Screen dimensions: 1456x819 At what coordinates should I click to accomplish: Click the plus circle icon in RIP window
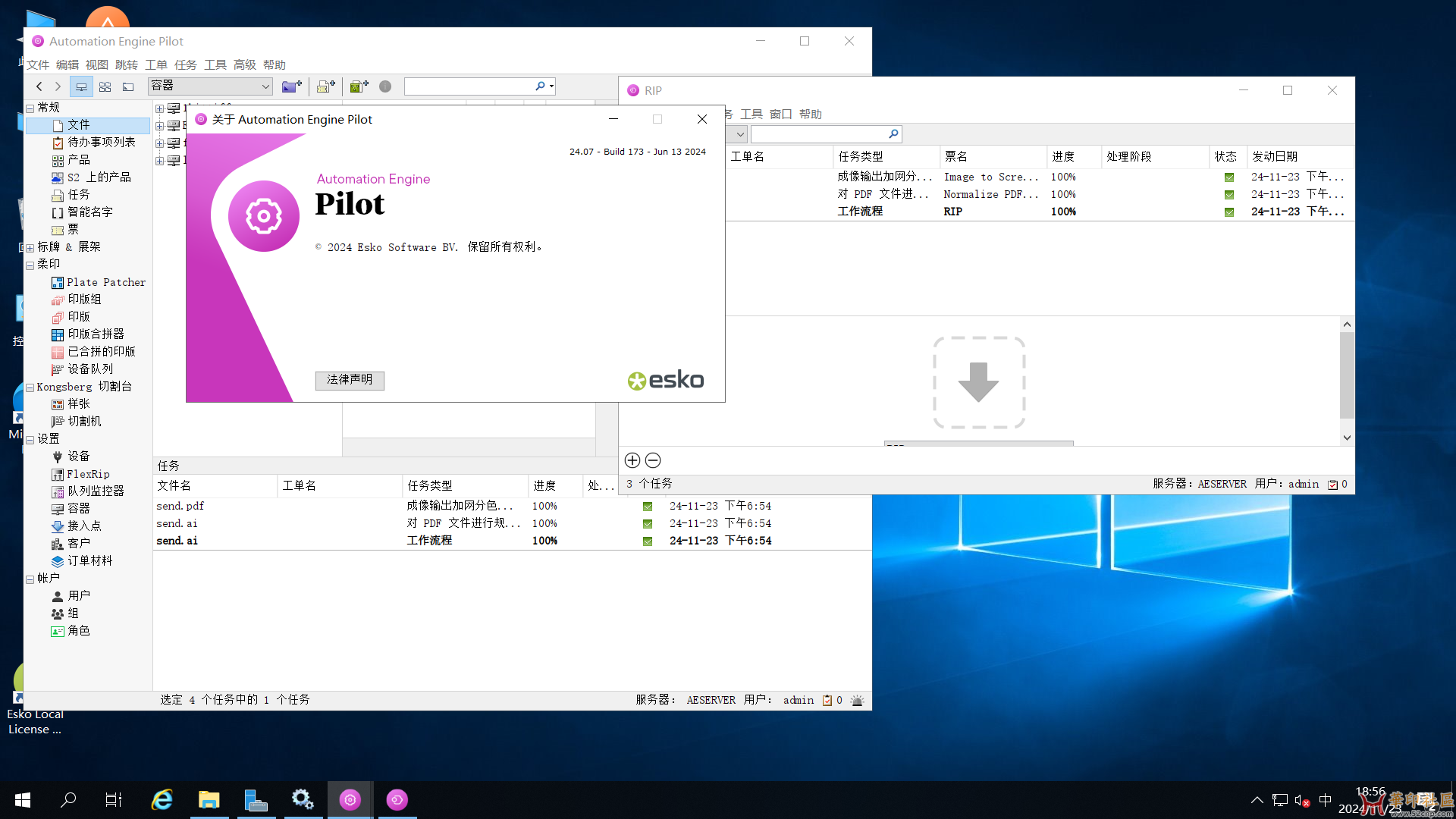point(632,460)
